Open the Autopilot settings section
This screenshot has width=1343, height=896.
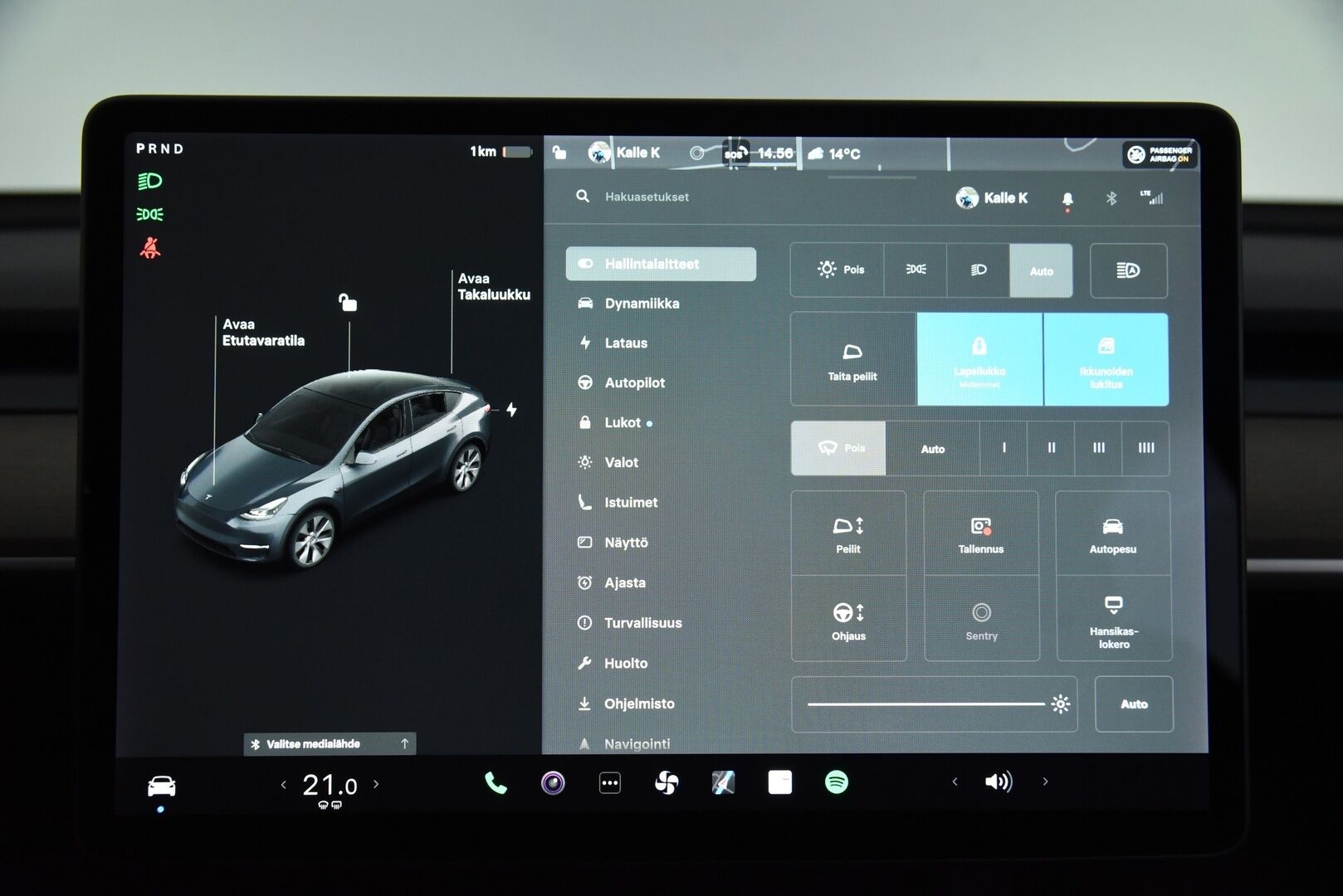[635, 382]
